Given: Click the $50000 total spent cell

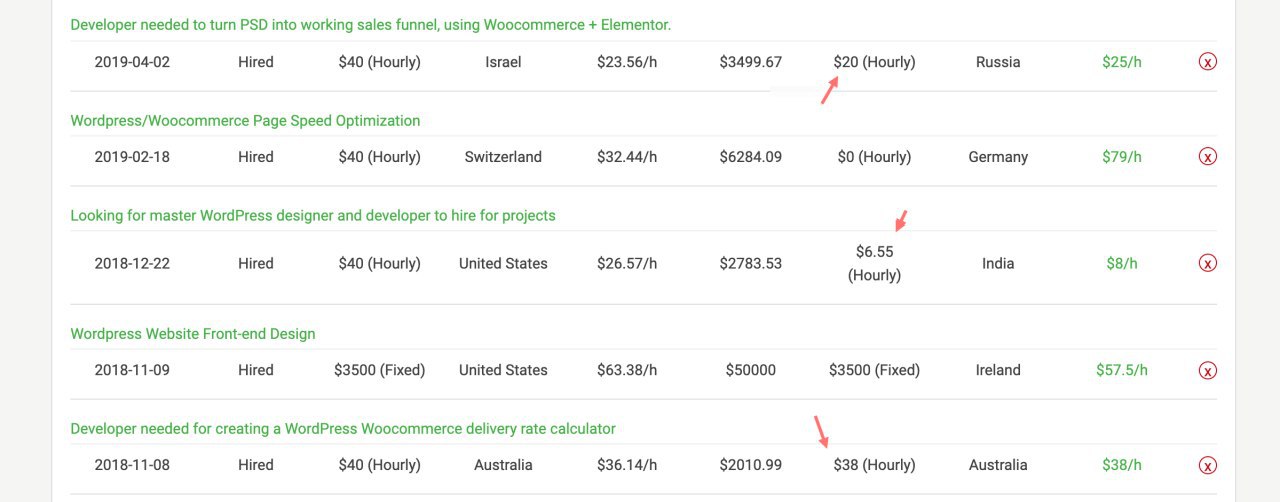Looking at the screenshot, I should tap(751, 370).
